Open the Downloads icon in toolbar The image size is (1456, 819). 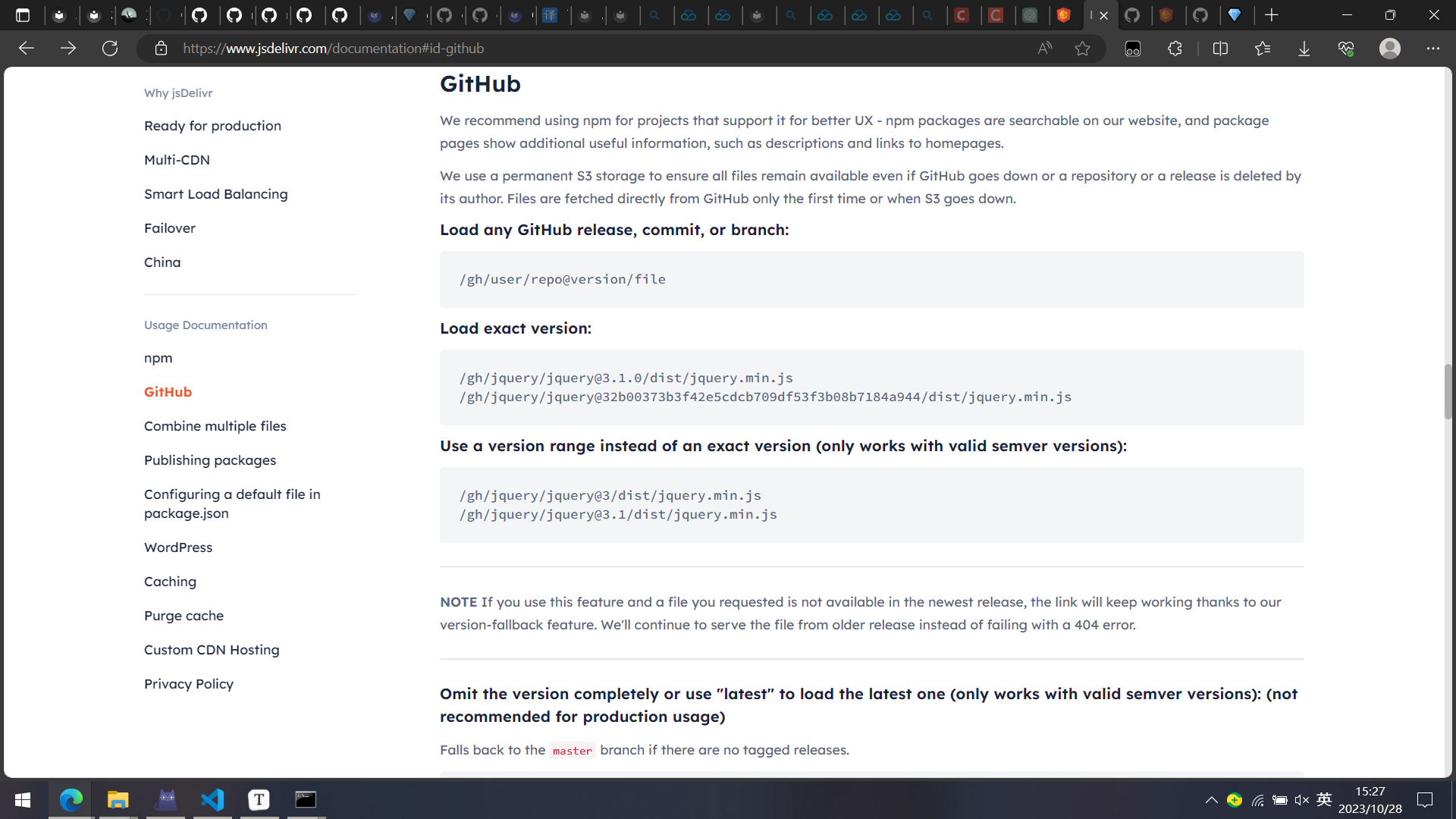tap(1304, 49)
